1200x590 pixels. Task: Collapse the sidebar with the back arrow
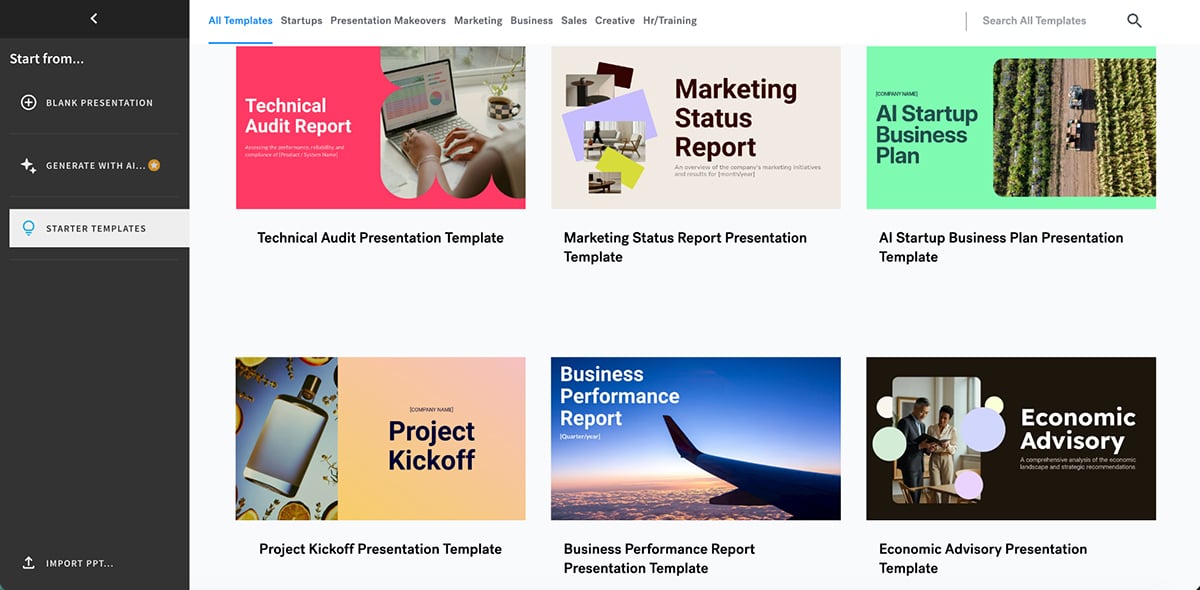point(95,17)
